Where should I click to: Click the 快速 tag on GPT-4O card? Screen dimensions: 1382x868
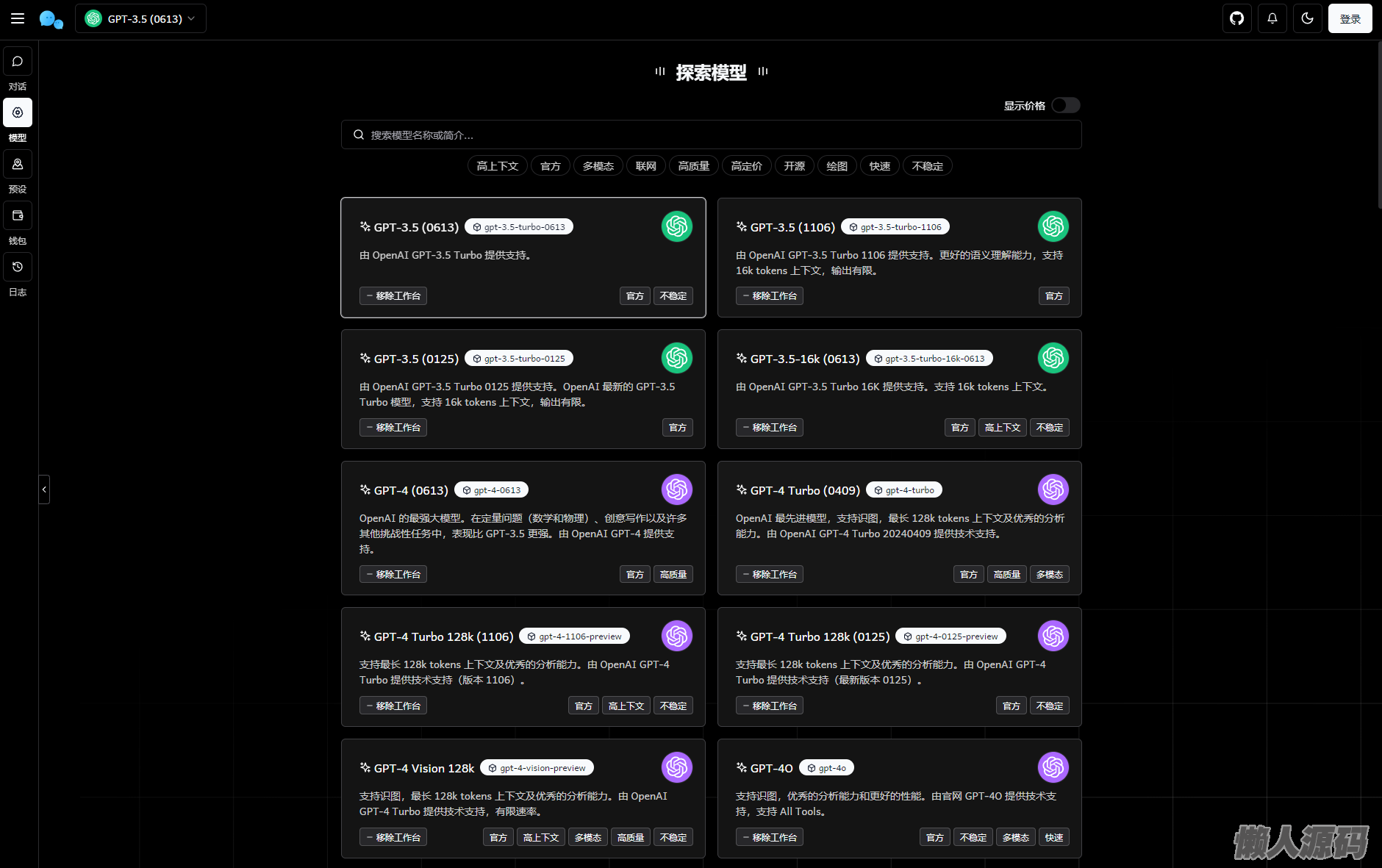[x=1054, y=837]
